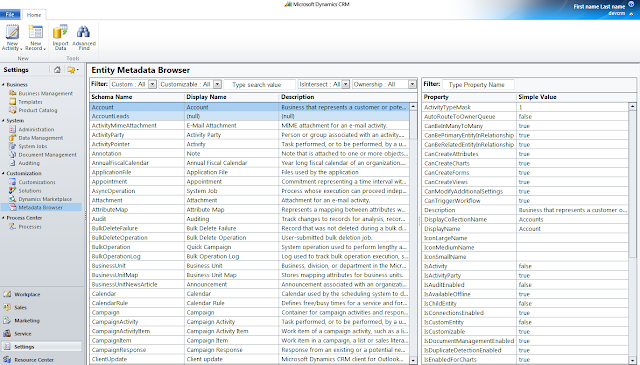The height and width of the screenshot is (365, 640).
Task: Launch Advanced Find binoculars icon
Action: 84,37
